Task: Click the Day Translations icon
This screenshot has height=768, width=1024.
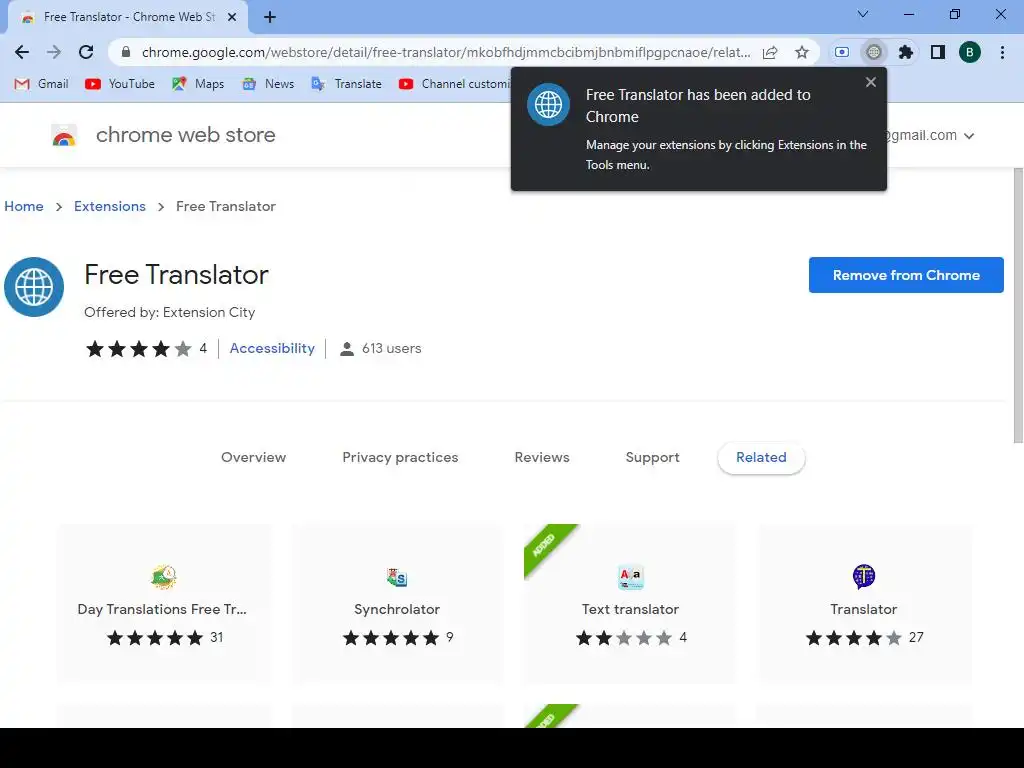Action: click(x=163, y=577)
